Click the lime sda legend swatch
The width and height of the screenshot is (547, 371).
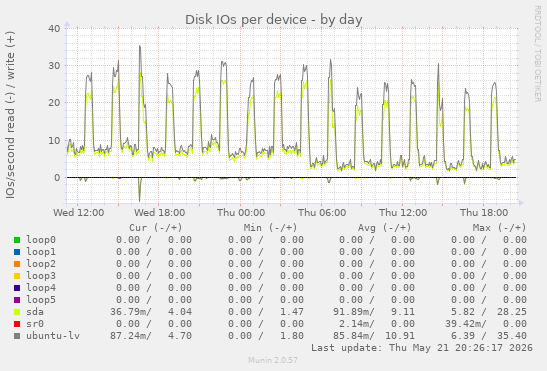point(17,312)
